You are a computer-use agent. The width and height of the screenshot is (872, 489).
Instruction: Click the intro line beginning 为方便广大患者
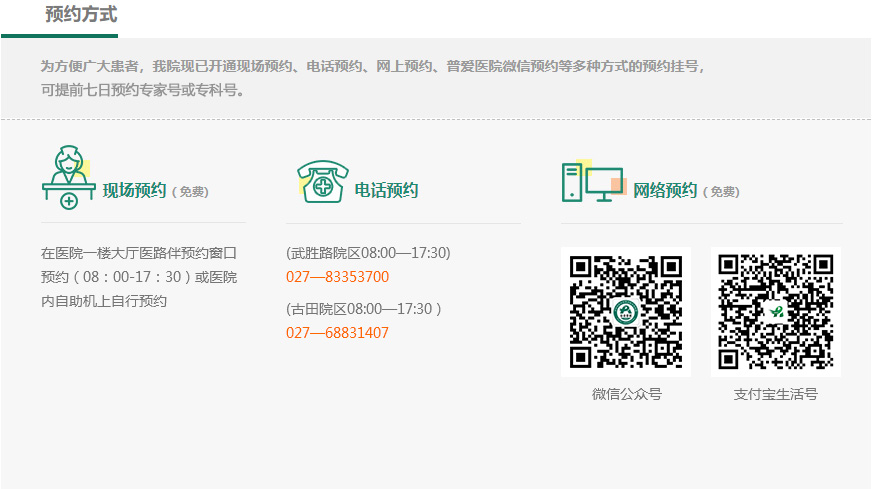coord(373,66)
